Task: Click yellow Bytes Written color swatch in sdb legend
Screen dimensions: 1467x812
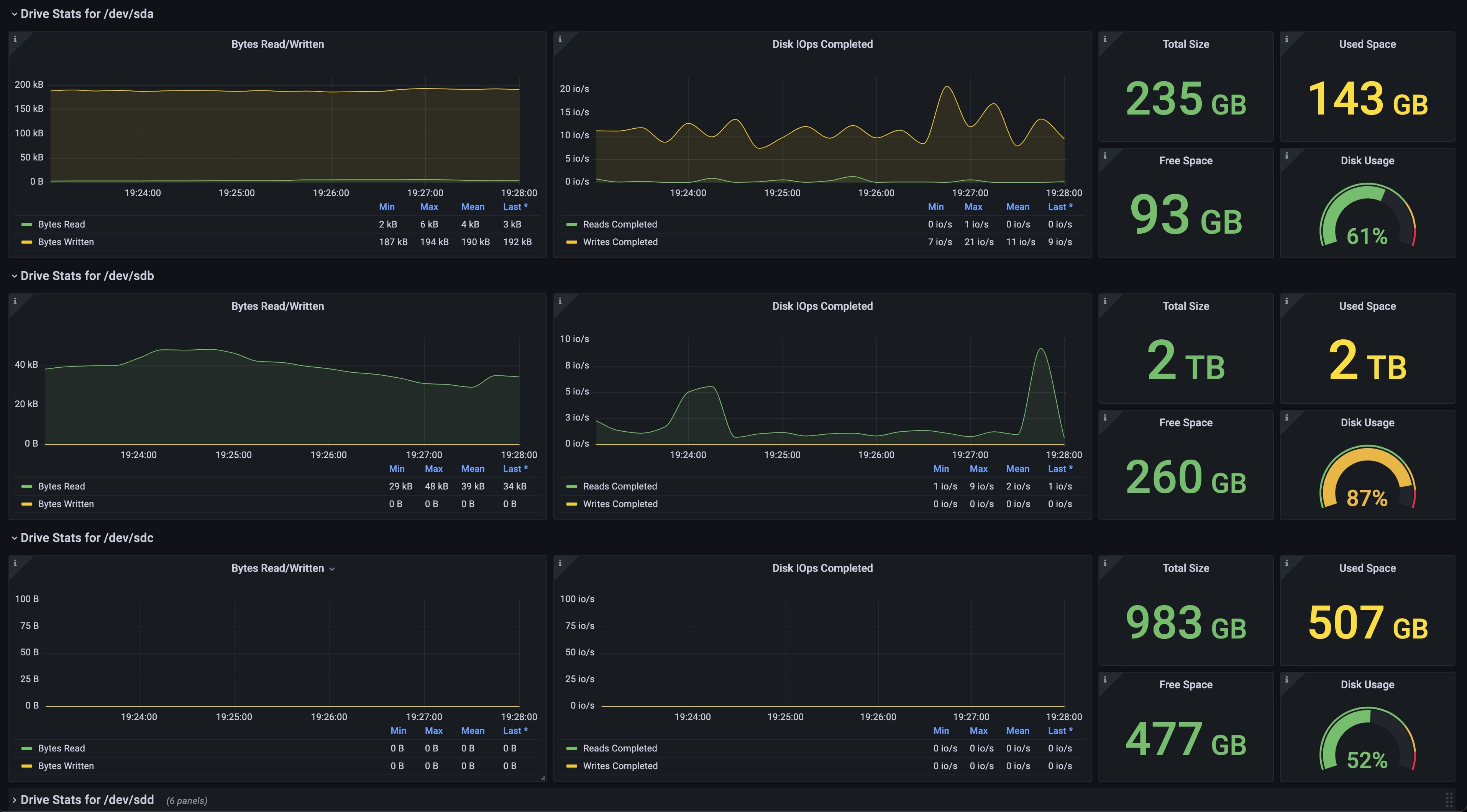Action: click(26, 504)
